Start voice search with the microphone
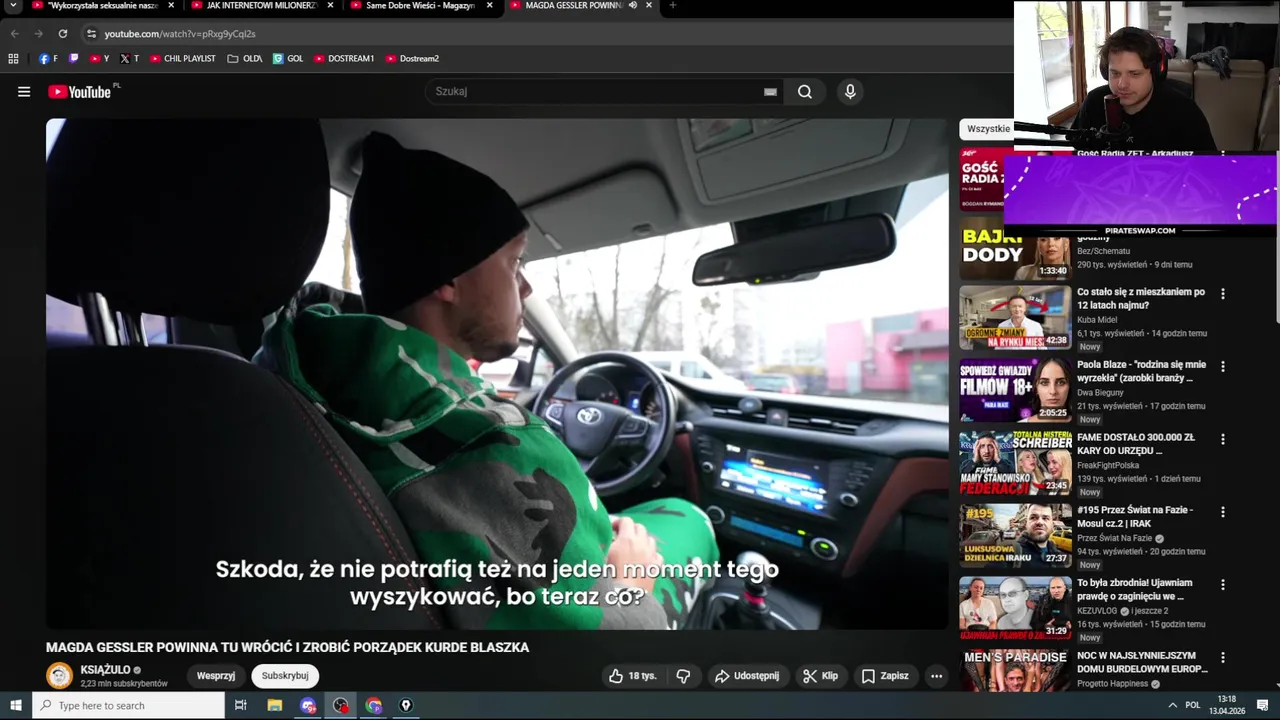 (x=850, y=92)
